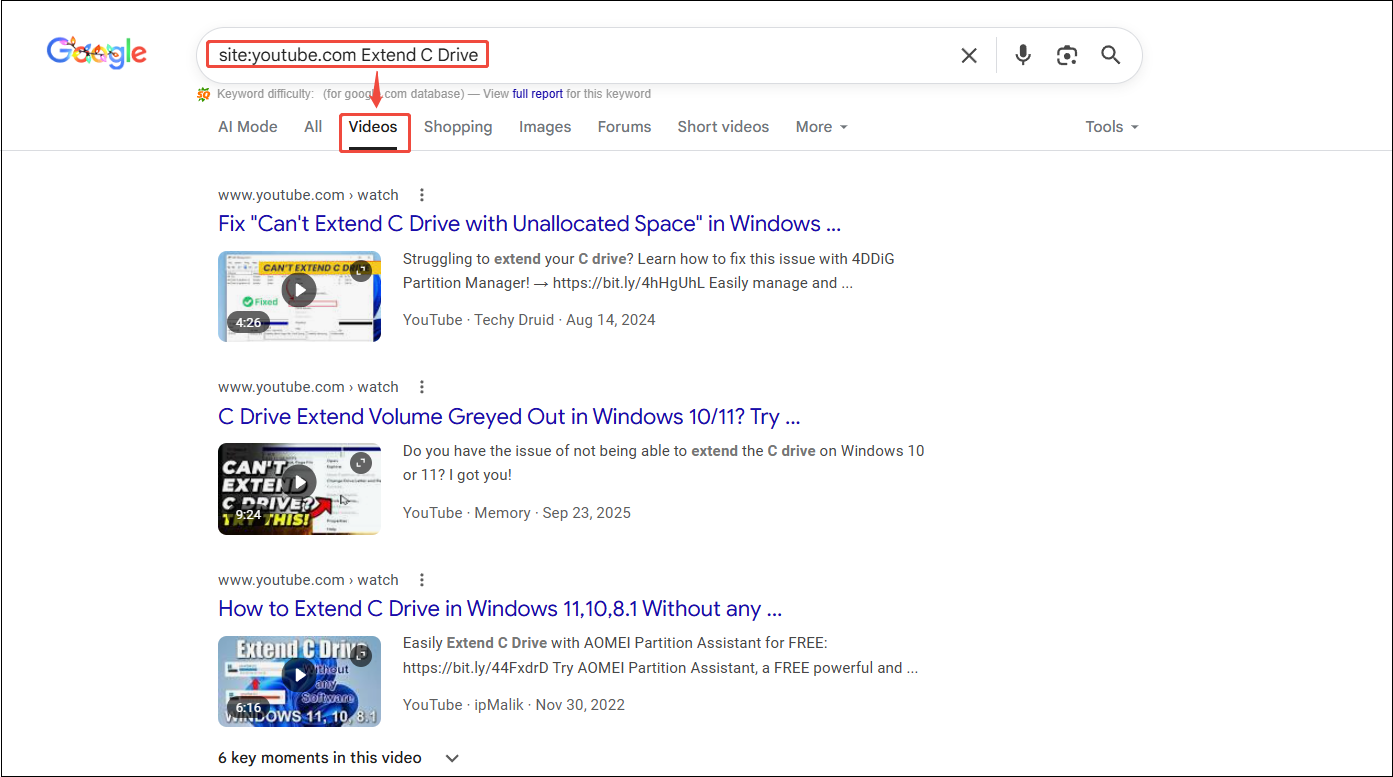This screenshot has height=777, width=1393.
Task: Open the Shopping results tab
Action: tap(457, 126)
